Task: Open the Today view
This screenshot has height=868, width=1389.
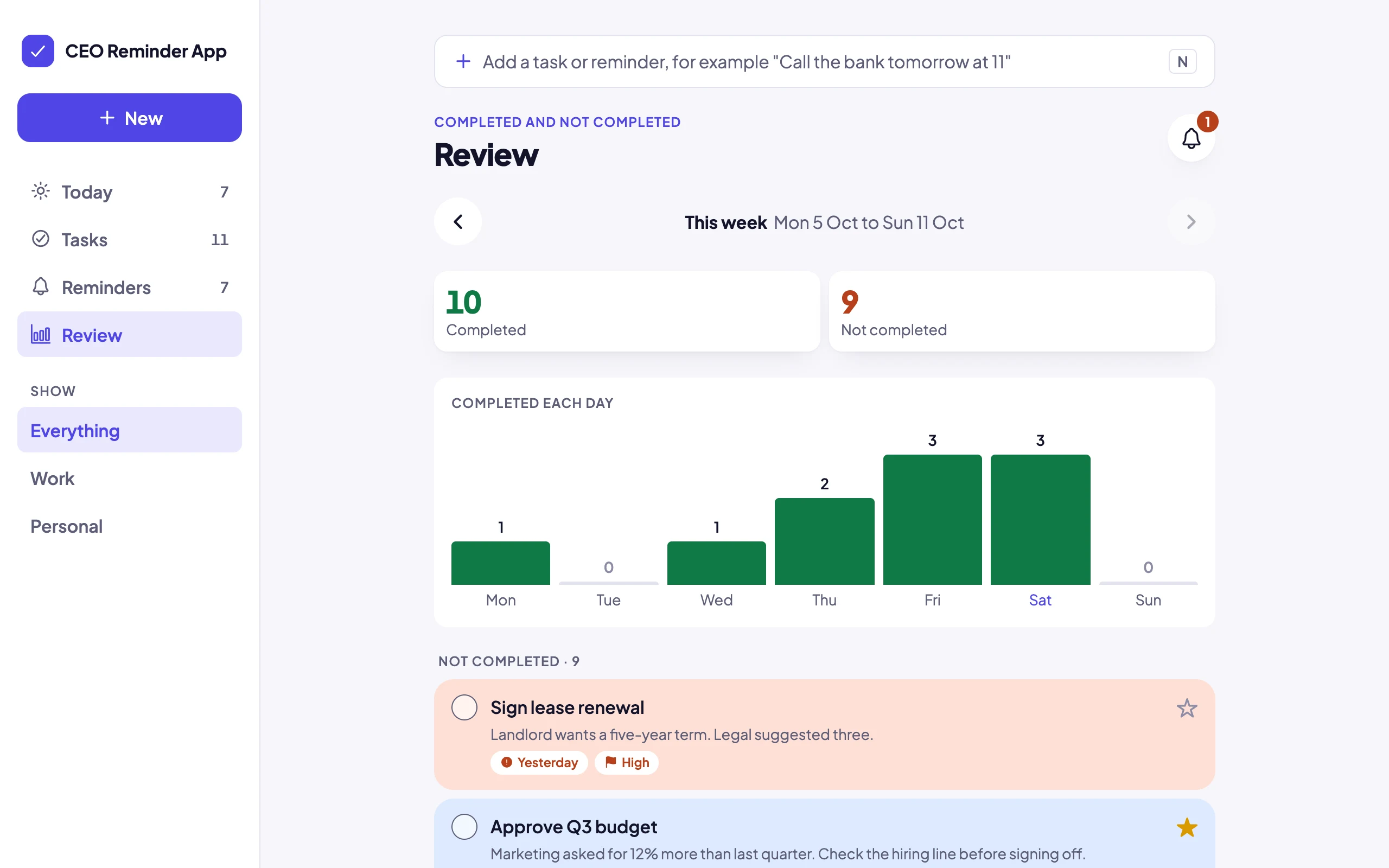Action: [130, 192]
